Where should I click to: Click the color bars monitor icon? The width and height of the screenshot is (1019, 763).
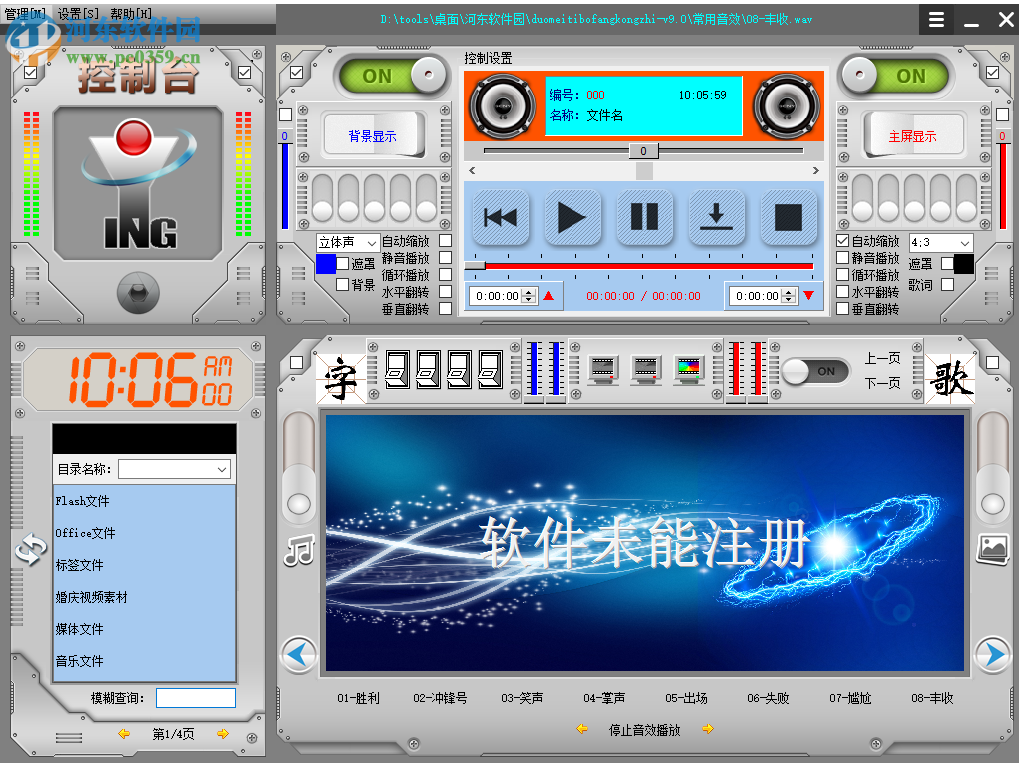(690, 370)
